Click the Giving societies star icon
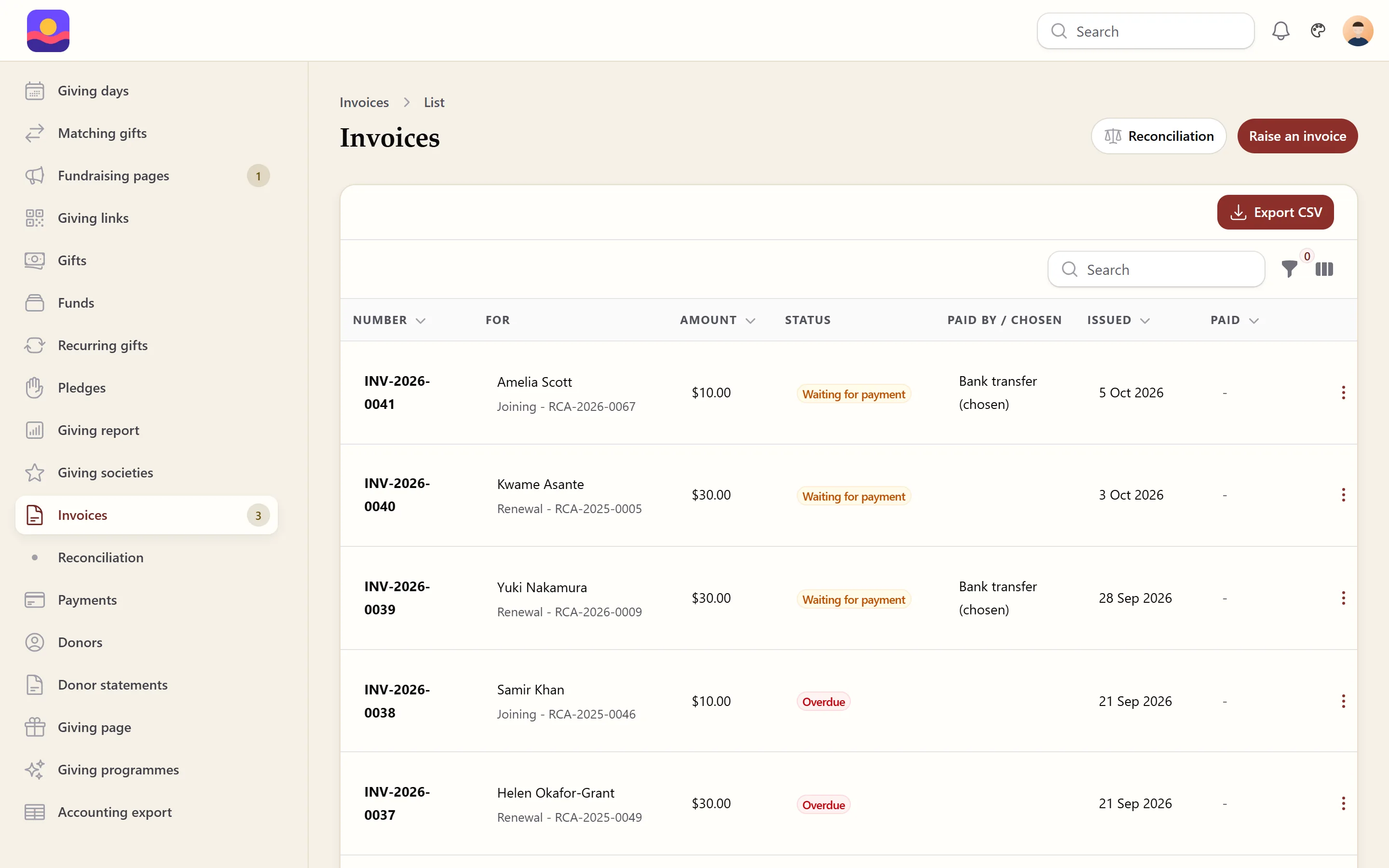The width and height of the screenshot is (1389, 868). pyautogui.click(x=34, y=473)
